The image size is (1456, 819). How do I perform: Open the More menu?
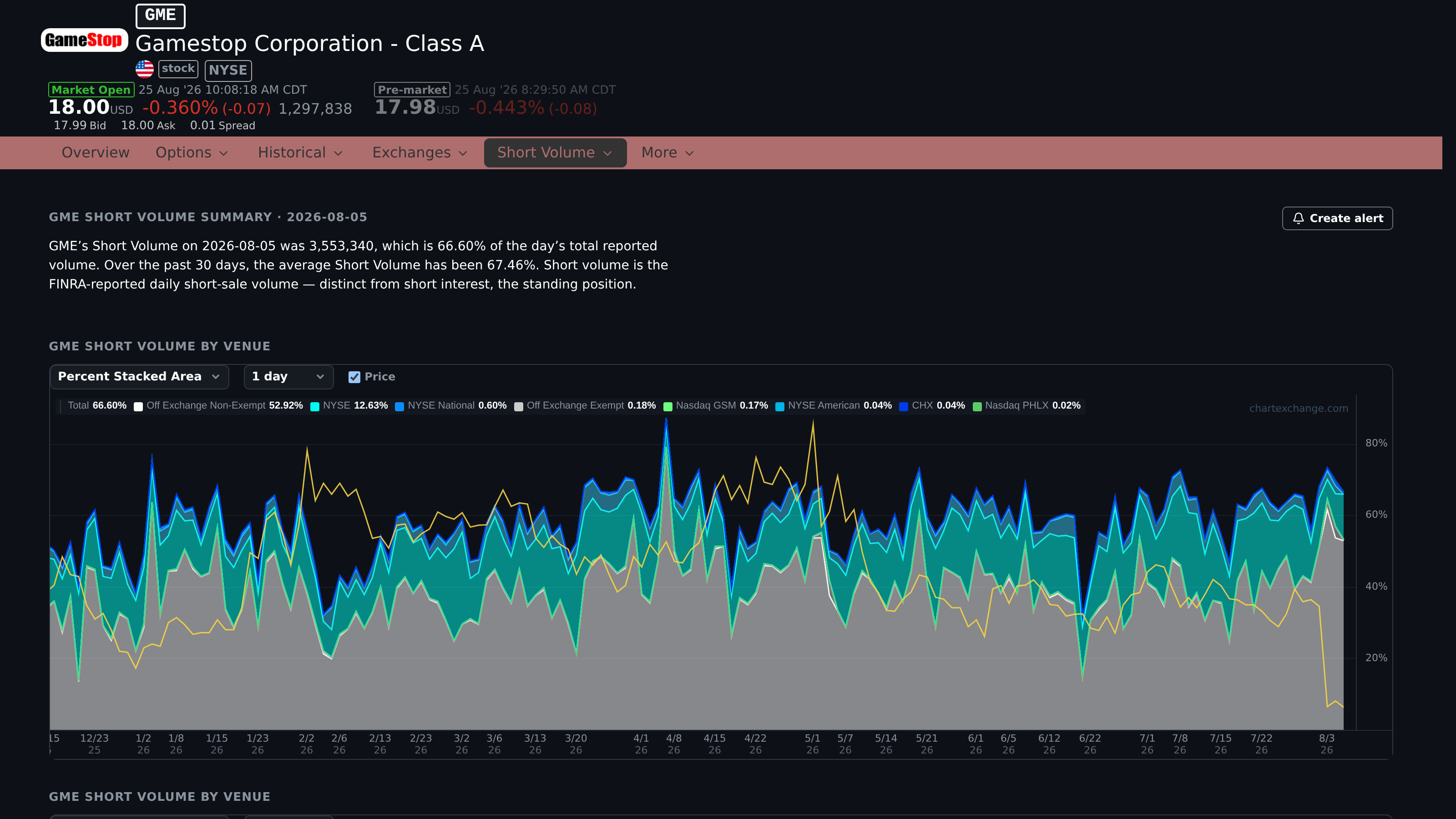[667, 152]
